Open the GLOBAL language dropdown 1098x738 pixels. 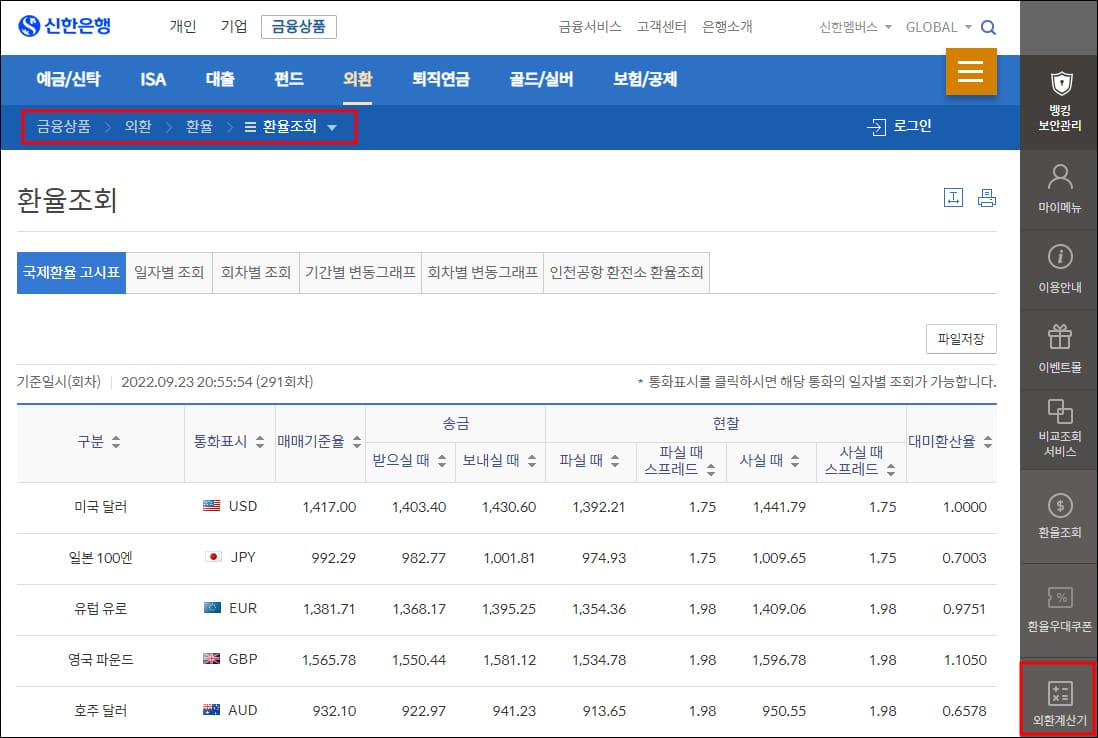tap(937, 27)
